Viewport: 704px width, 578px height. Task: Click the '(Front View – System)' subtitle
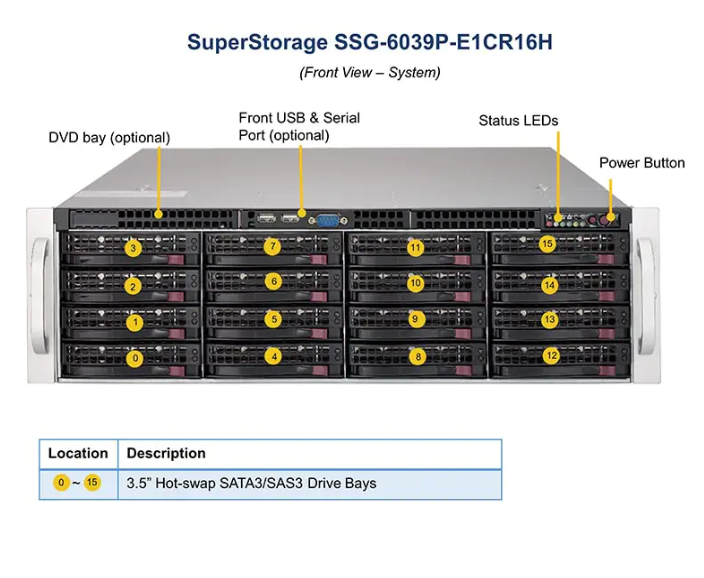370,72
